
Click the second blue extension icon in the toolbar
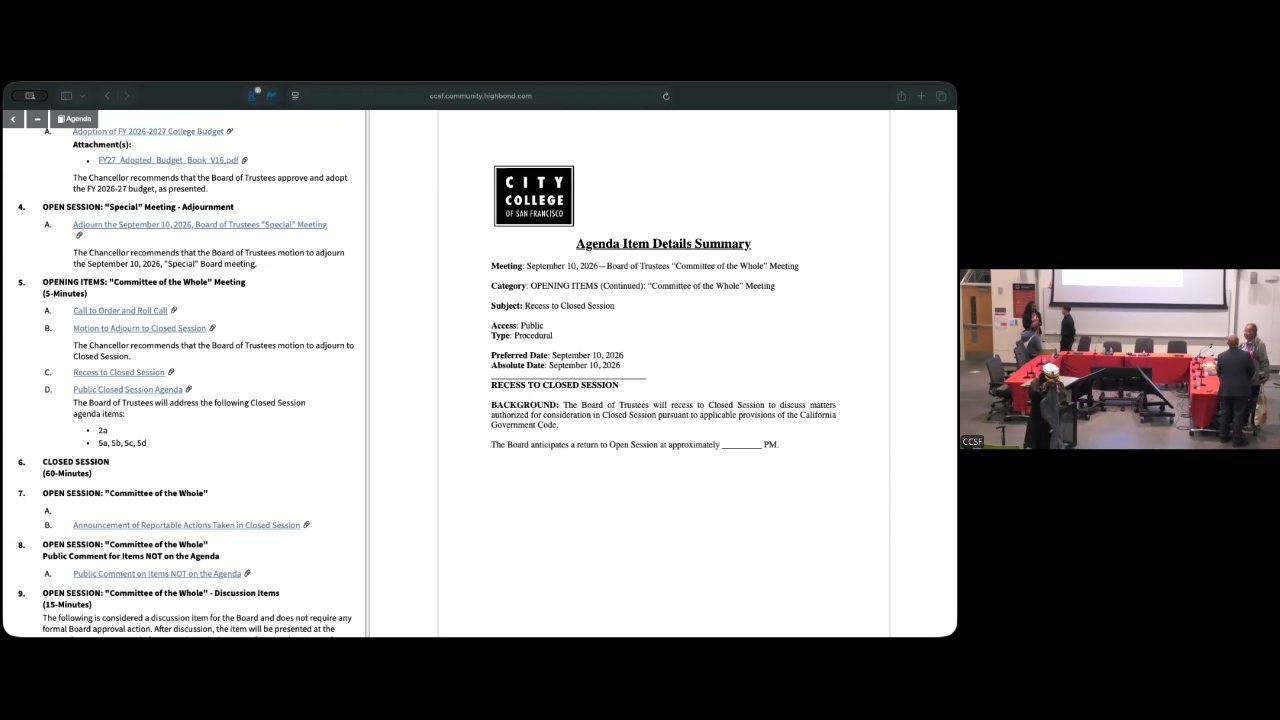coord(271,96)
